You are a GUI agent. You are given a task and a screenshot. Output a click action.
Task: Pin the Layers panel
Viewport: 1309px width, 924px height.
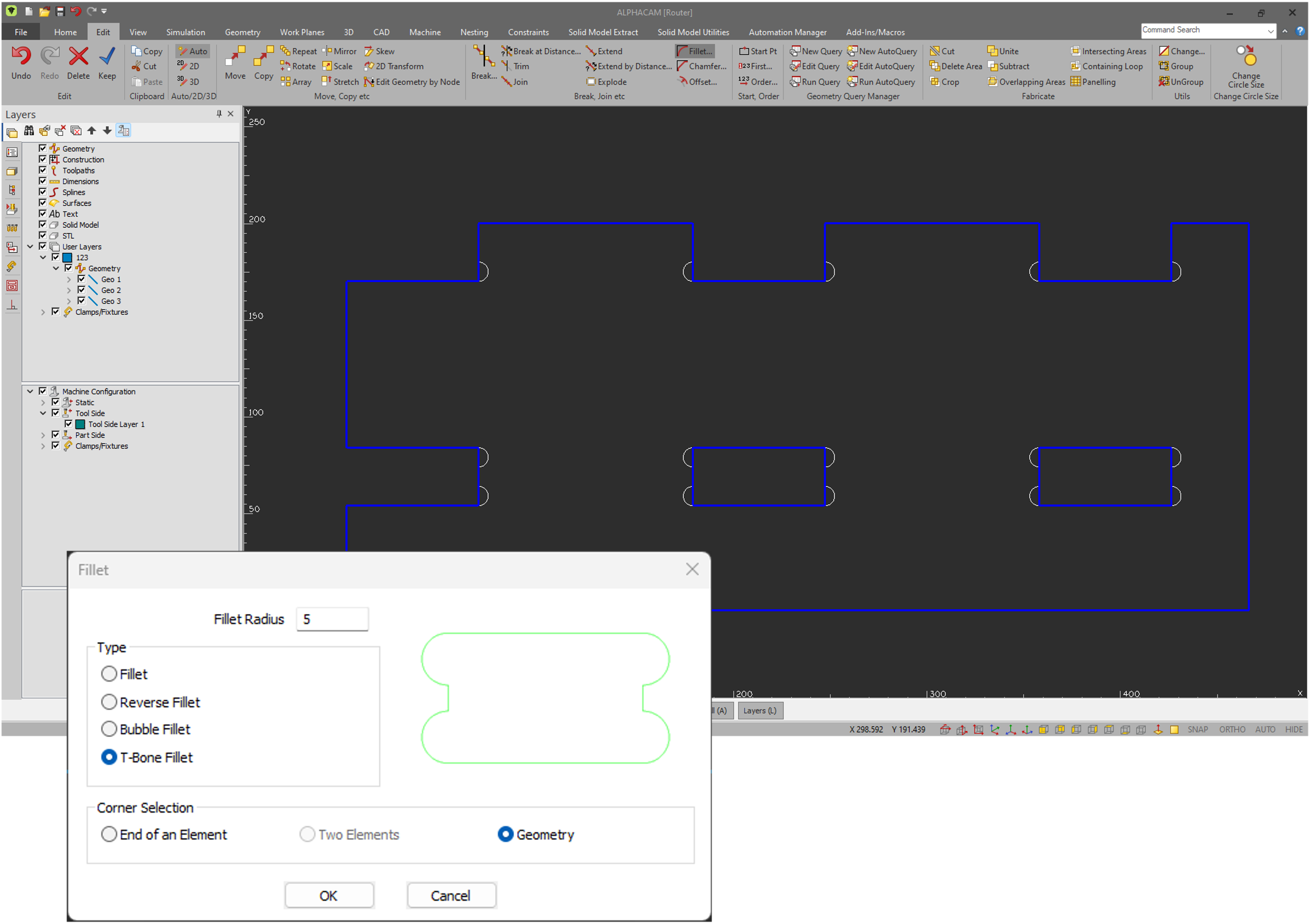(219, 114)
